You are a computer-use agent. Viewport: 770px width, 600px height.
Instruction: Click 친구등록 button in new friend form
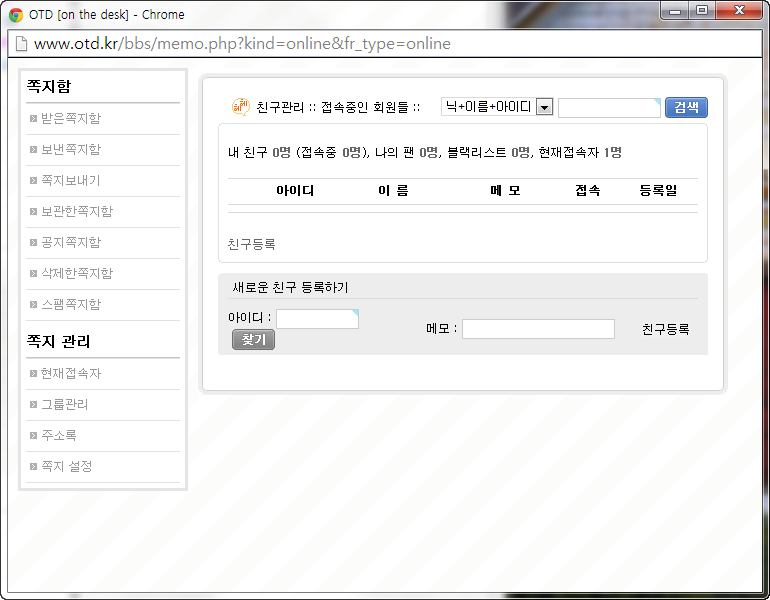pyautogui.click(x=665, y=329)
